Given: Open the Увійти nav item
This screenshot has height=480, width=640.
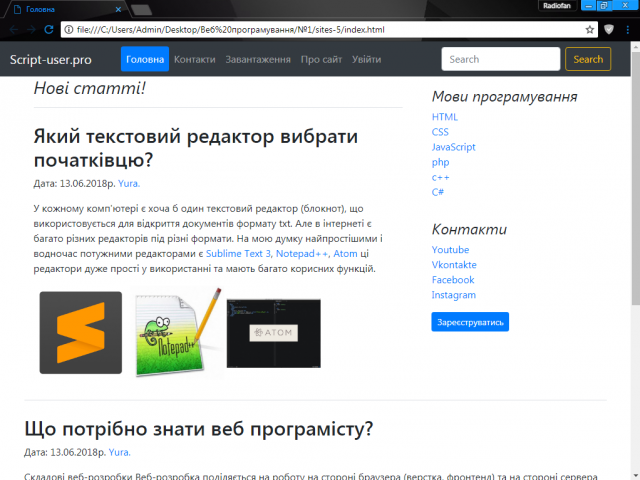Looking at the screenshot, I should tap(367, 59).
